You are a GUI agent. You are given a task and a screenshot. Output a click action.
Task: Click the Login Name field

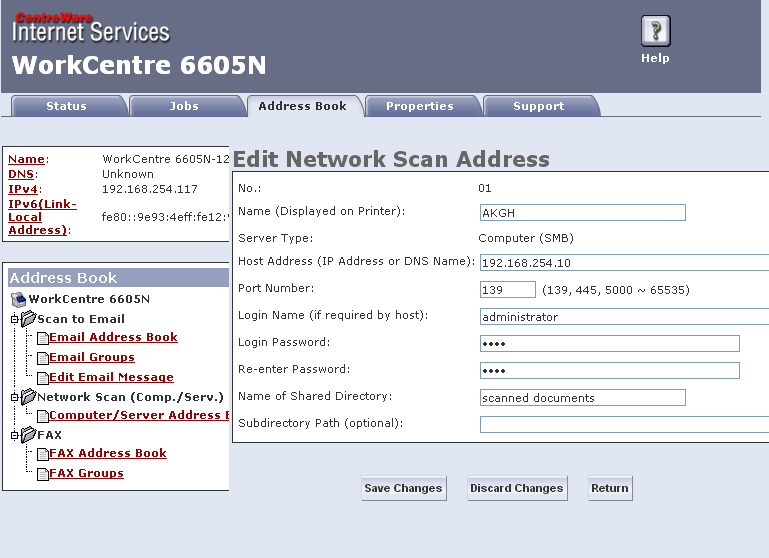(x=624, y=316)
